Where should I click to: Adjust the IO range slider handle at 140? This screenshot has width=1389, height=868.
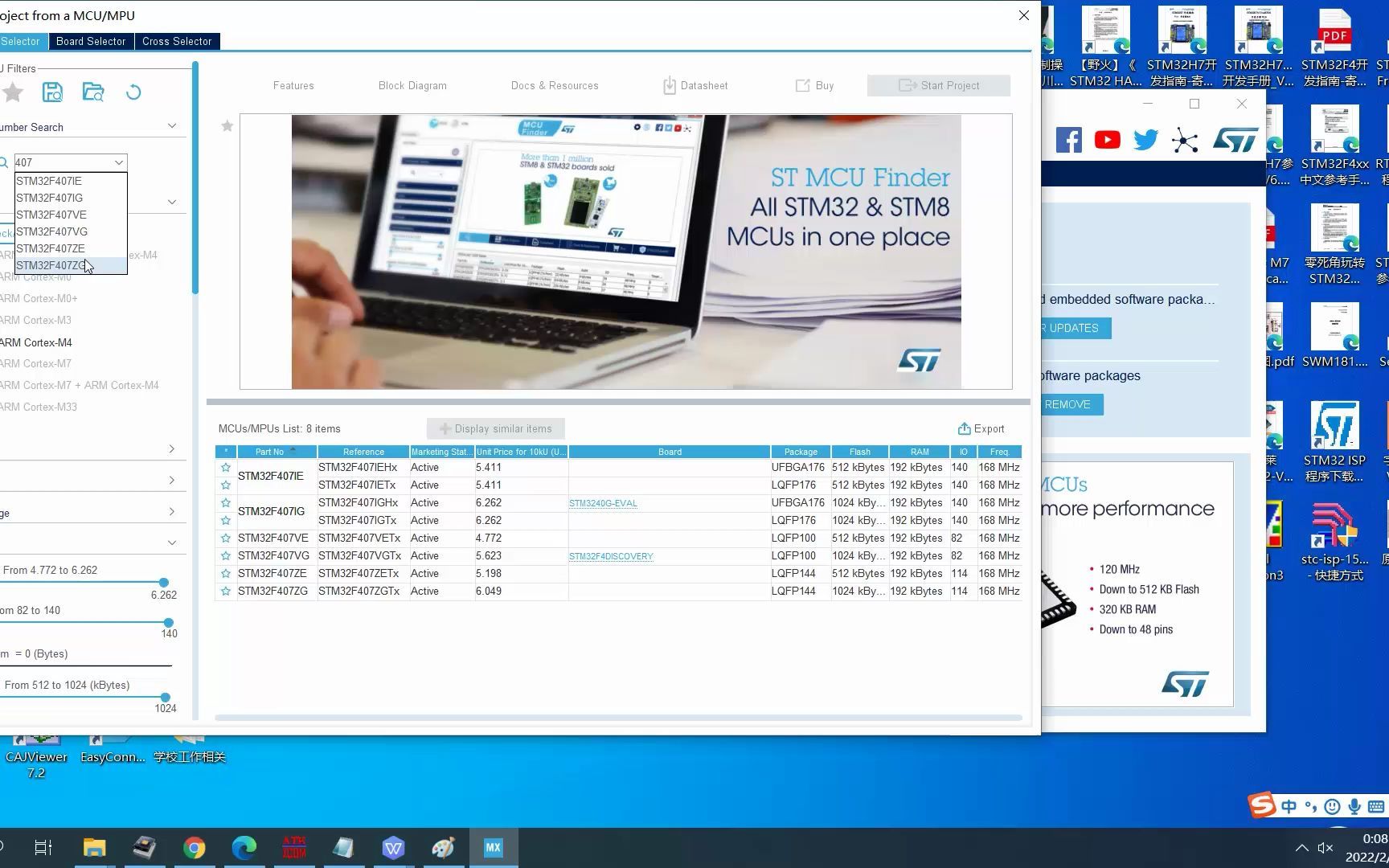pos(168,622)
